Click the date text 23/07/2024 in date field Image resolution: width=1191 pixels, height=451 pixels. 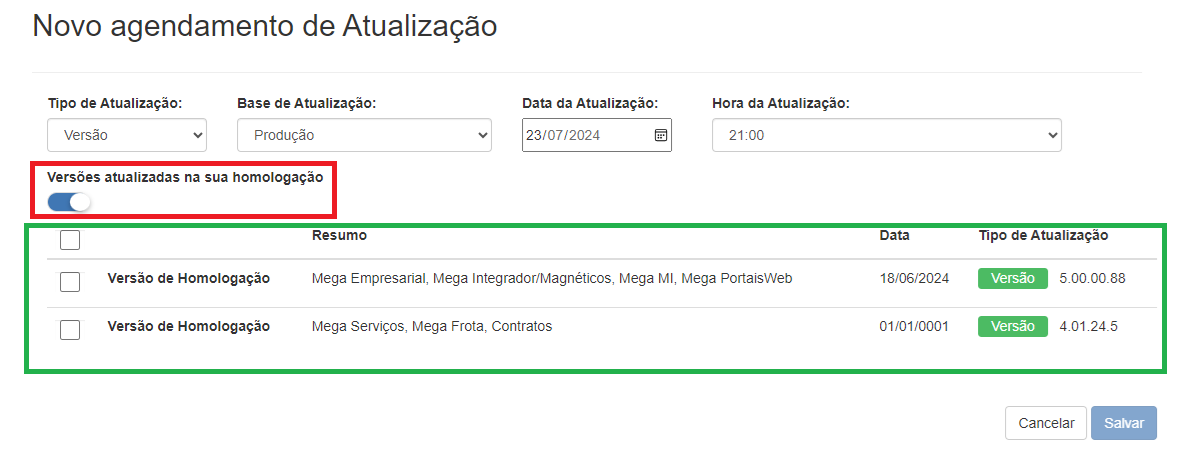(x=563, y=135)
